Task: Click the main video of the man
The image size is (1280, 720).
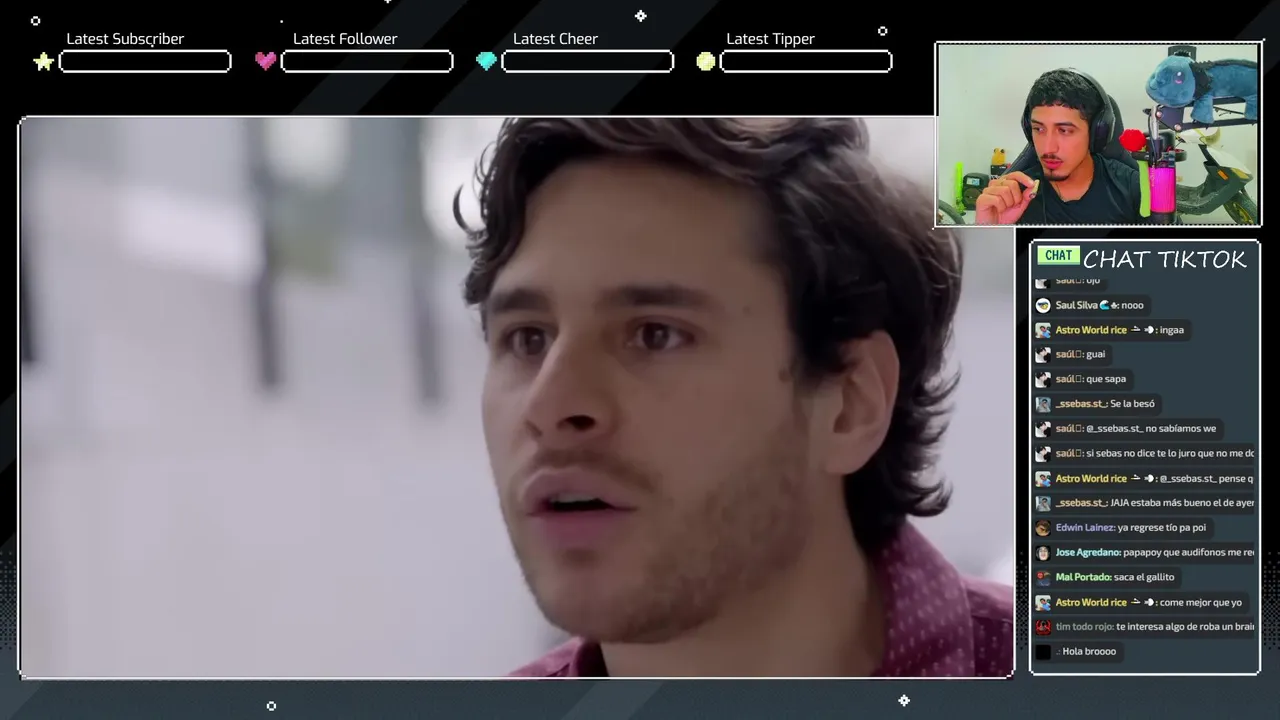Action: click(516, 398)
